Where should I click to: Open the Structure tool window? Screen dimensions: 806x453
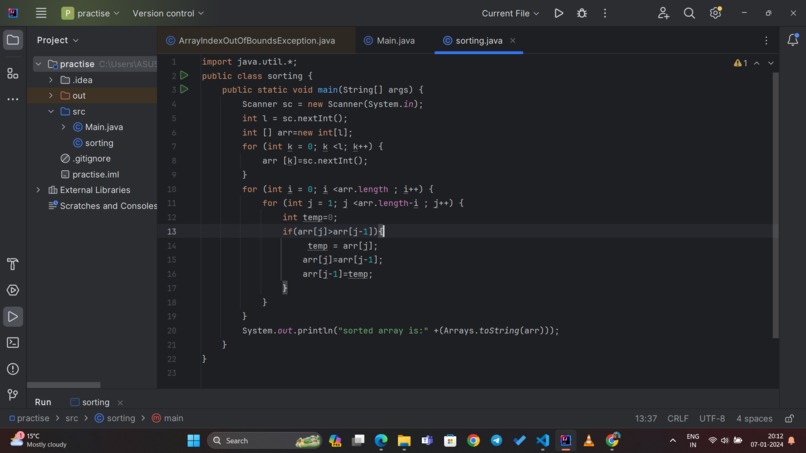[x=13, y=74]
